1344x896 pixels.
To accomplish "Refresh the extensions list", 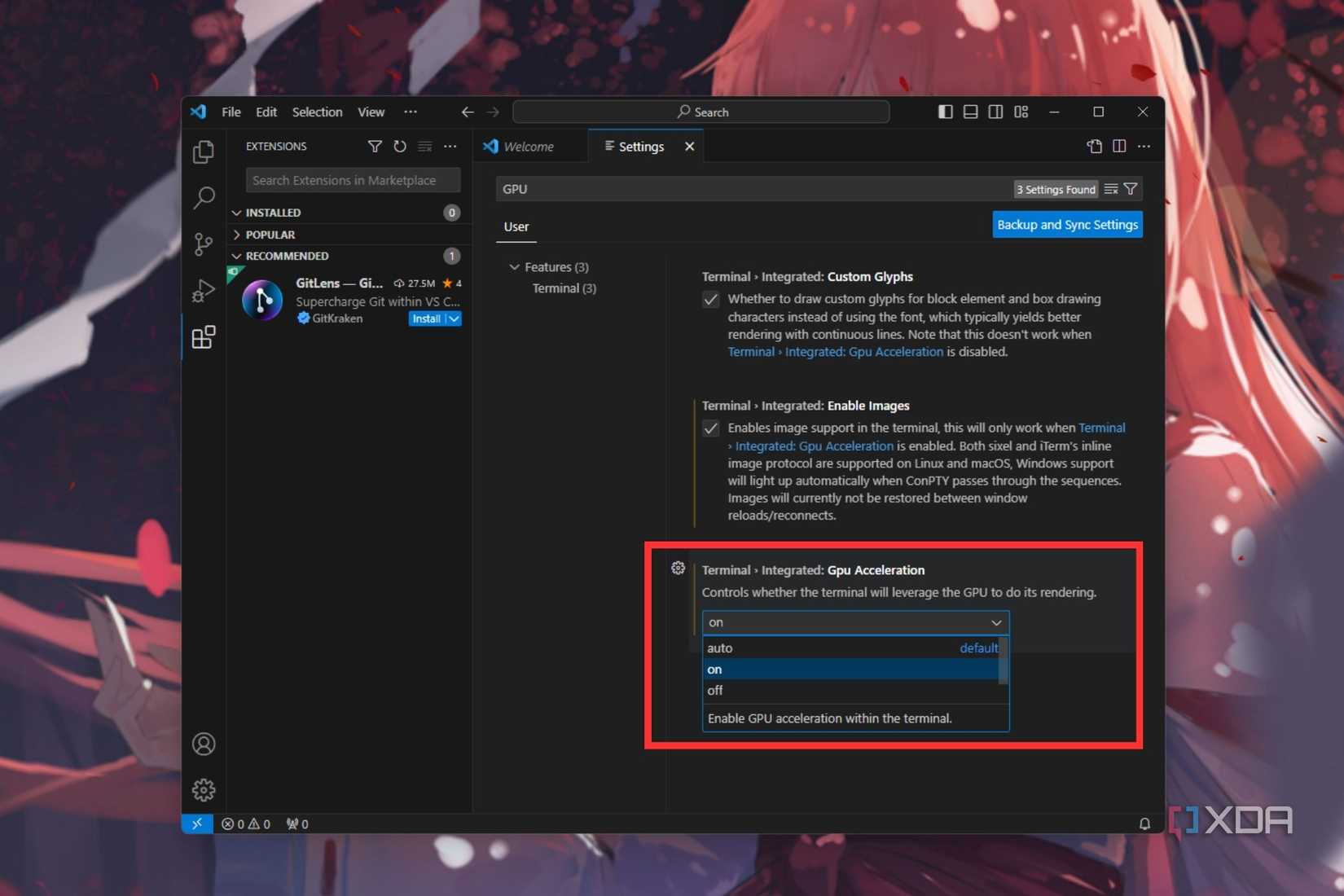I will (400, 147).
